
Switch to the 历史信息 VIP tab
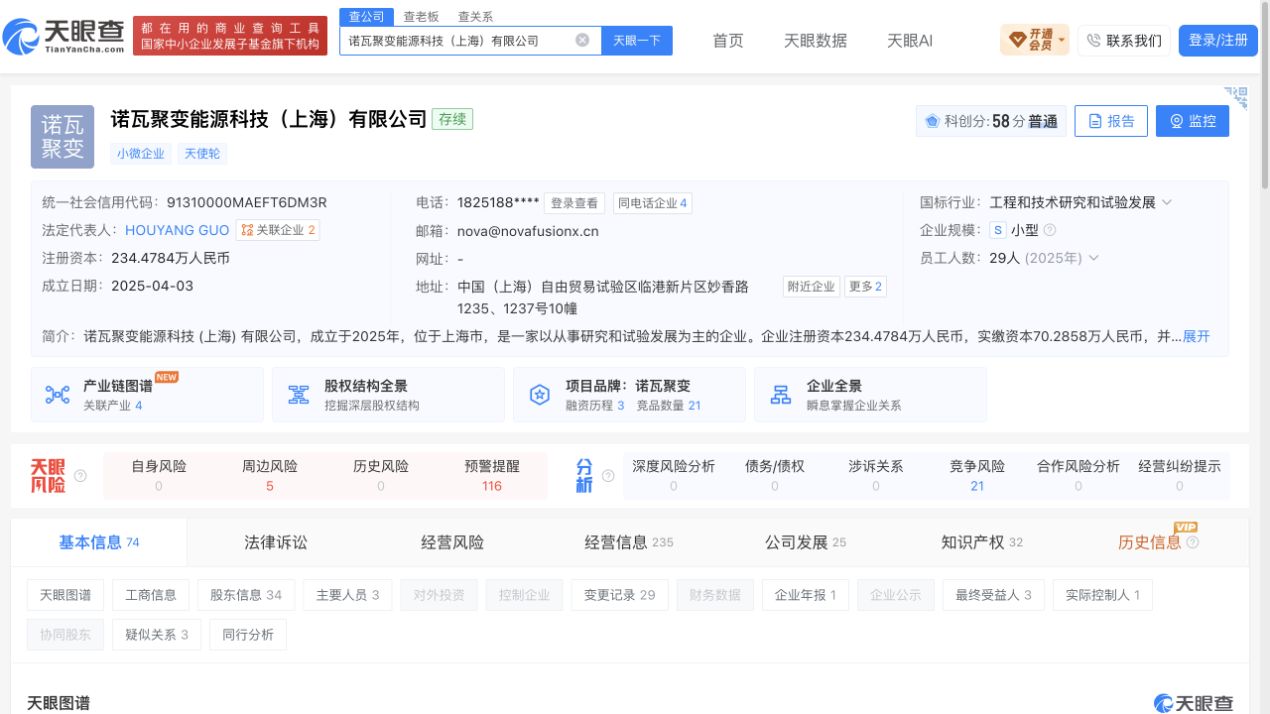click(1158, 542)
